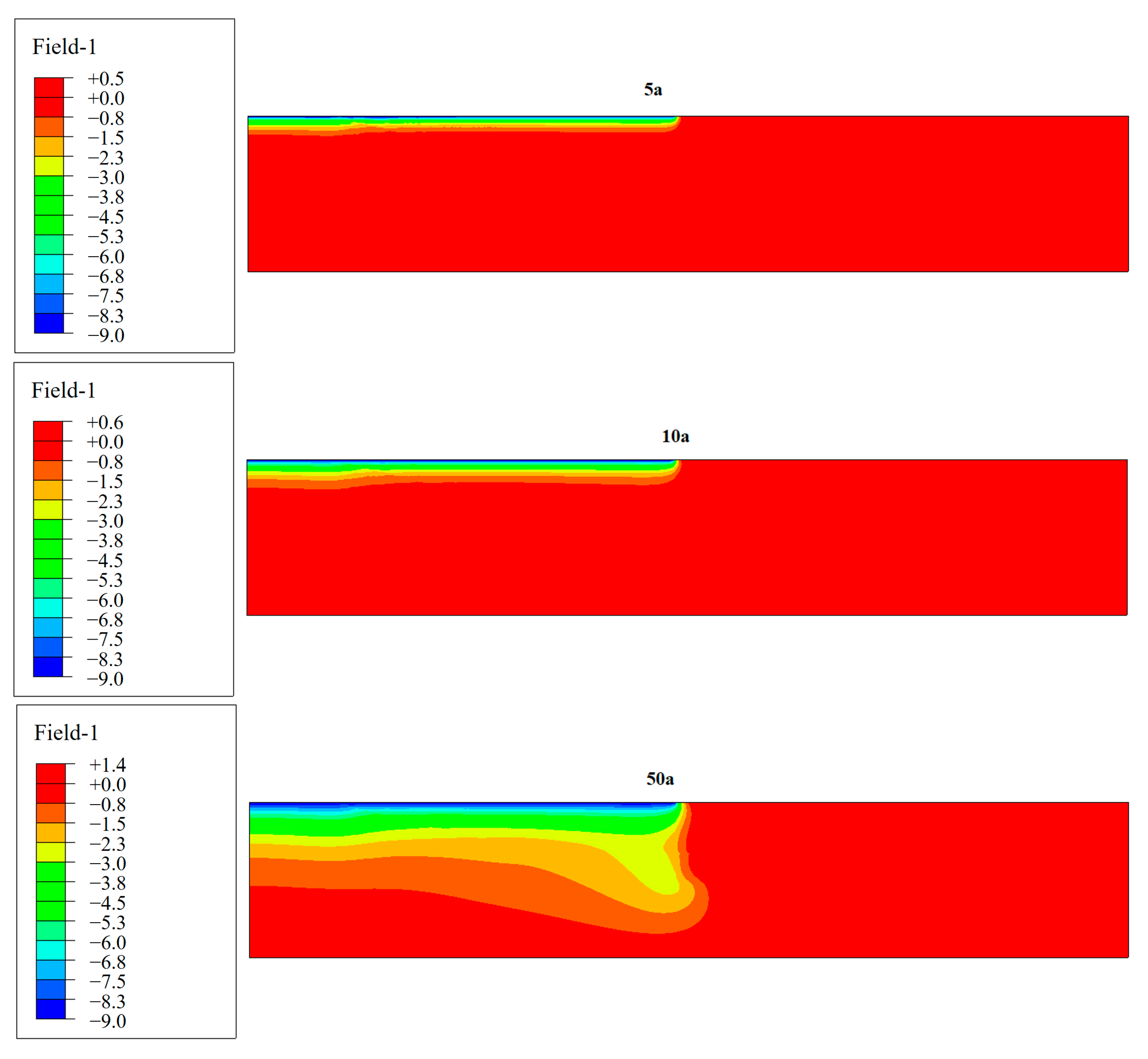Screen dimensions: 1148x1059
Task: Click the blue swatch in top legend
Action: point(49,303)
